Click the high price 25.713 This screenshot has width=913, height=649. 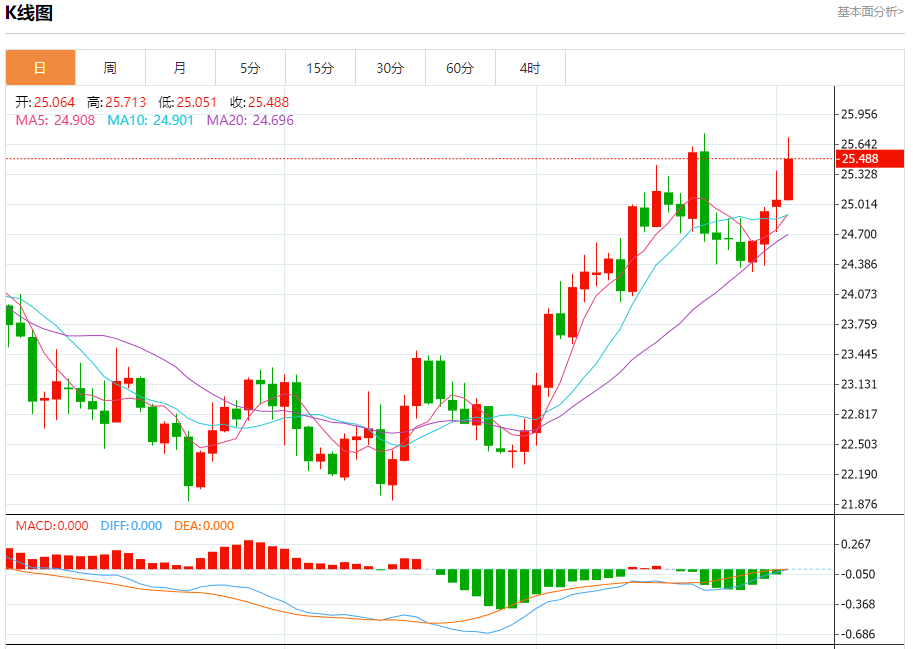point(125,102)
